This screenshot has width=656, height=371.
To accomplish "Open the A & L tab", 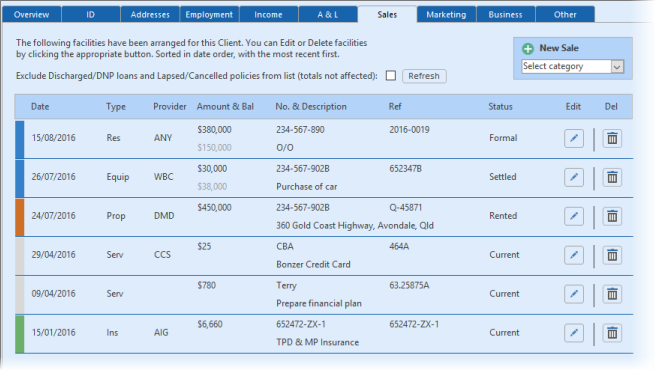I will (328, 15).
